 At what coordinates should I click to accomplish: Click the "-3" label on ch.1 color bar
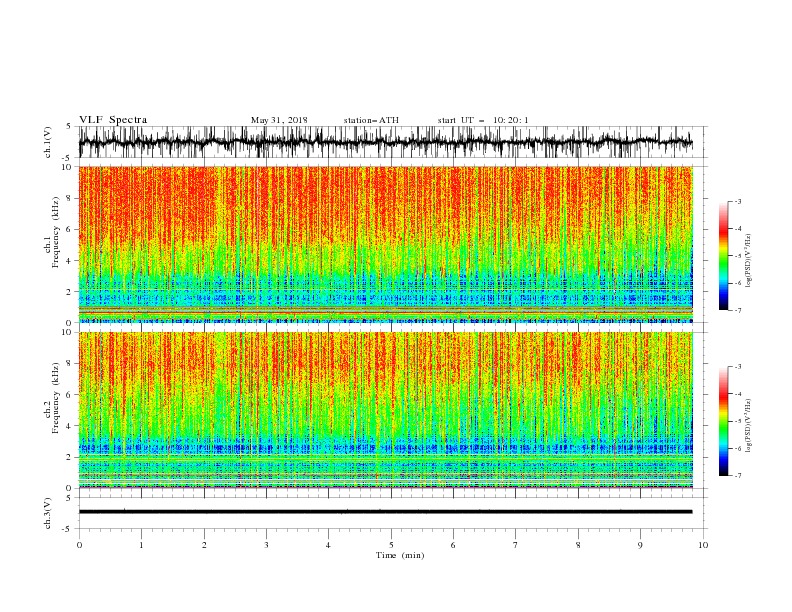[x=737, y=201]
